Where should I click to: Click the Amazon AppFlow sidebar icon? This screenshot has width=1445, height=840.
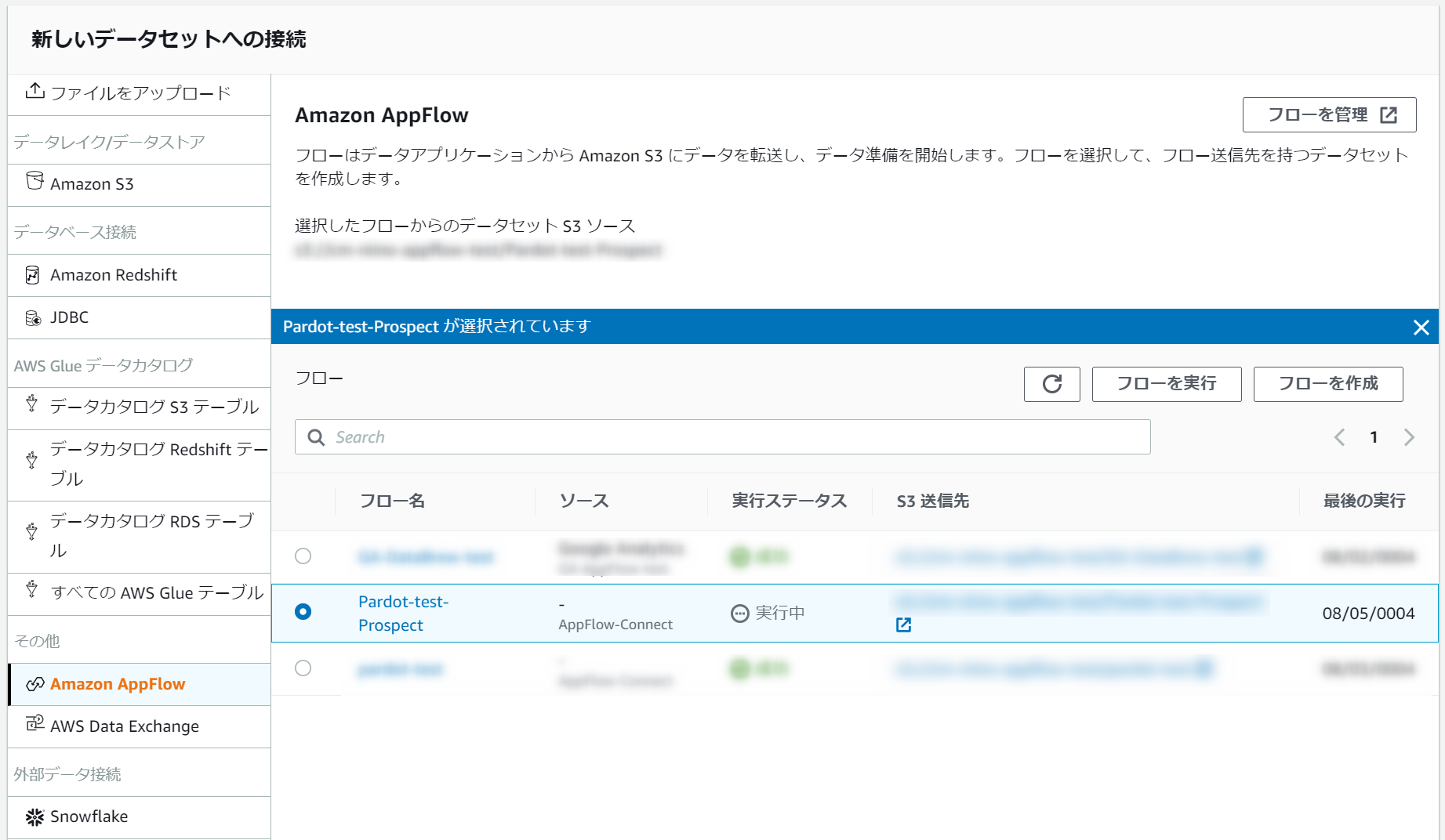(x=34, y=683)
